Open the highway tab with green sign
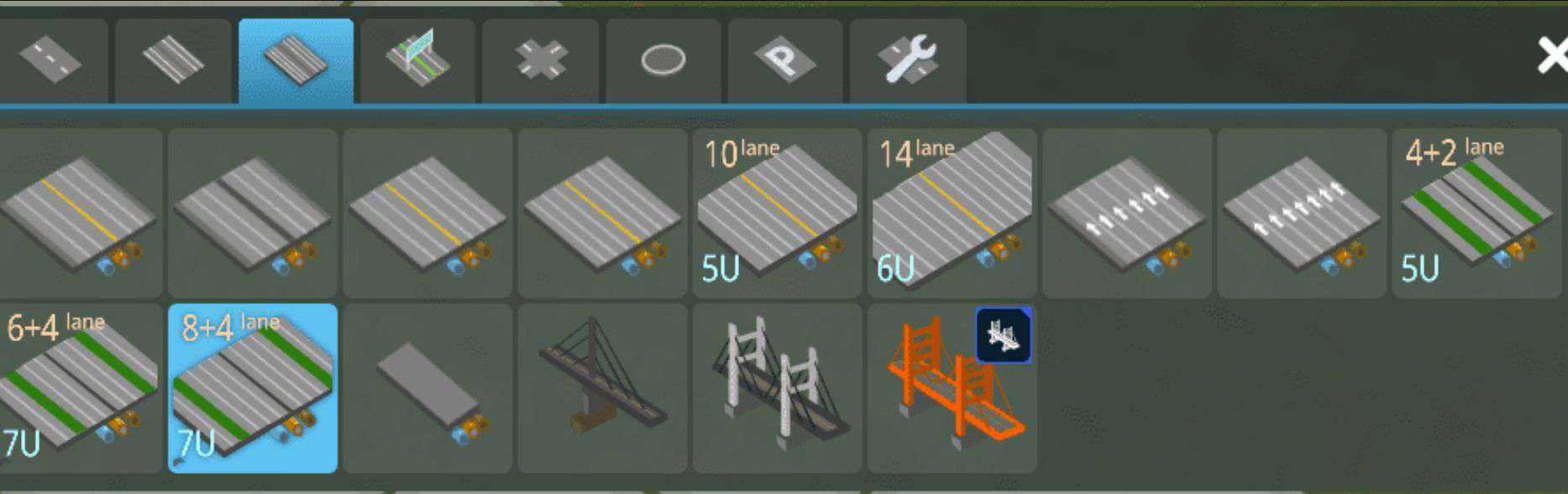 point(417,60)
